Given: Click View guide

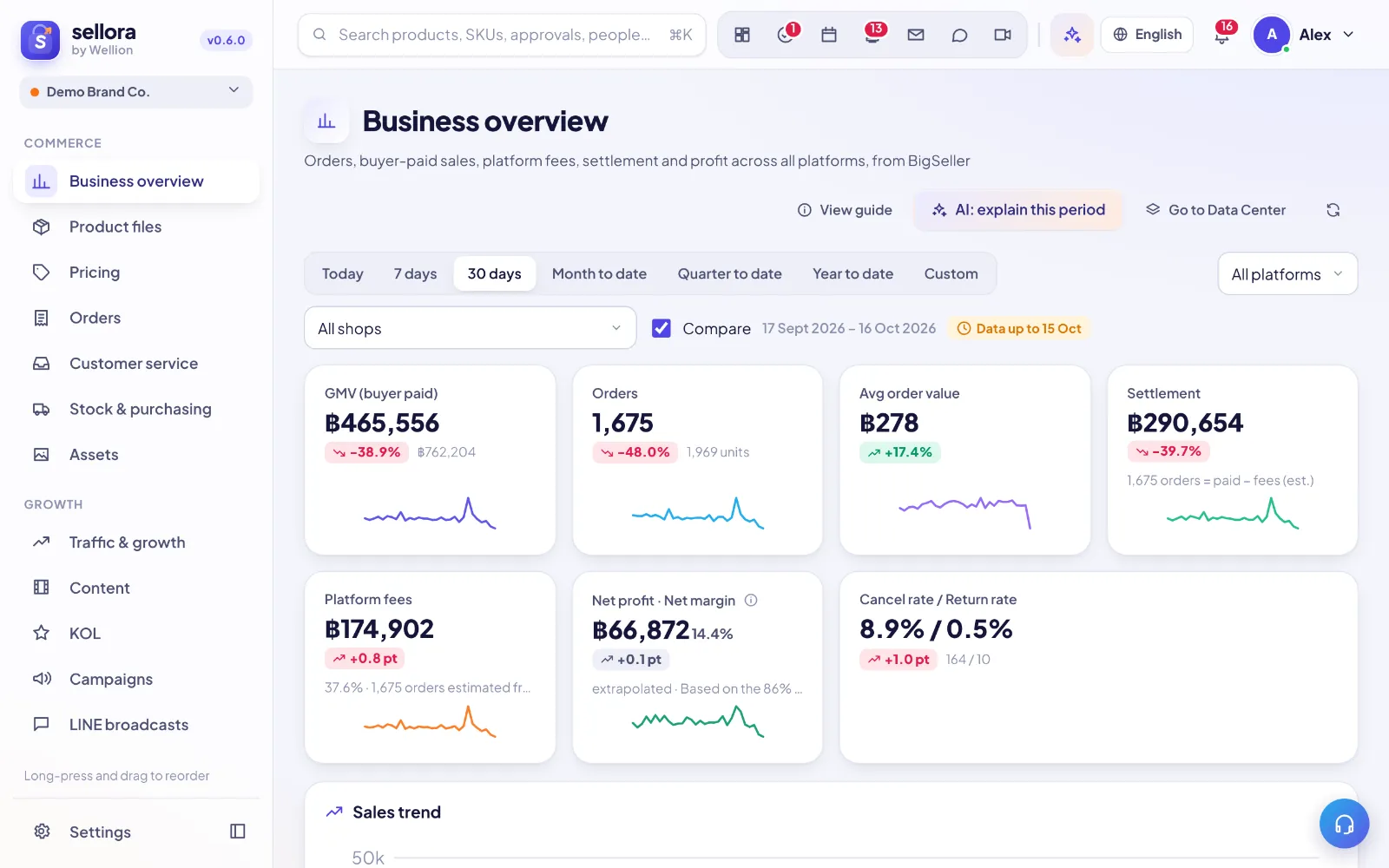Looking at the screenshot, I should coord(845,210).
